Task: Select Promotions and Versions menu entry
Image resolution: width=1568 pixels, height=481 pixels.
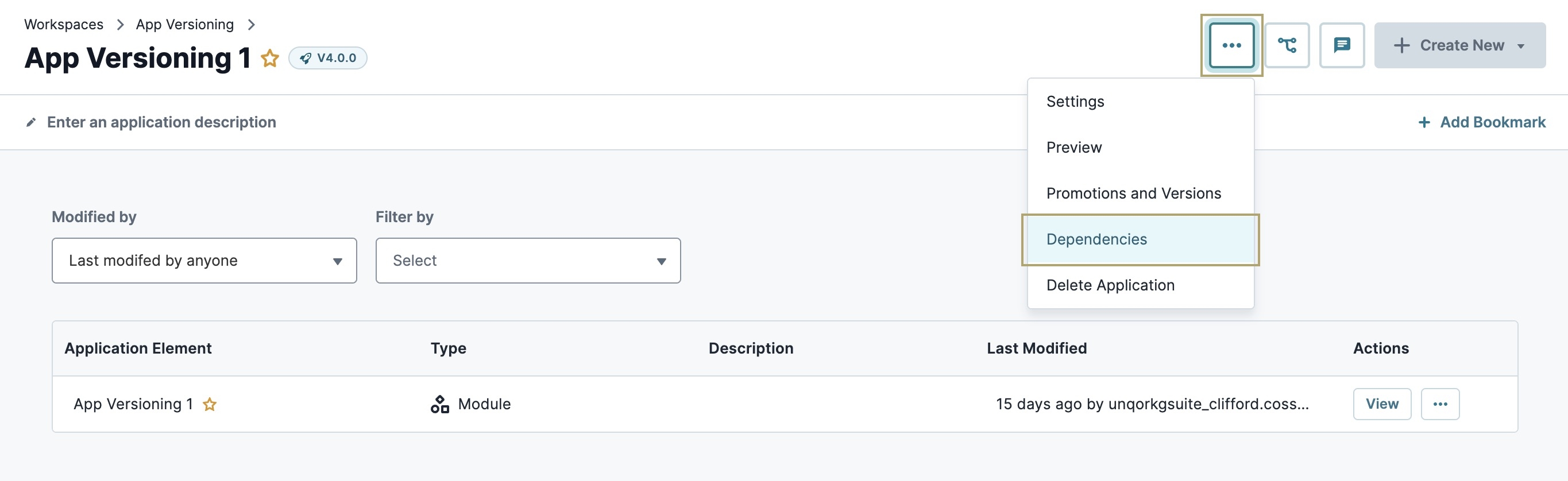Action: coord(1133,193)
